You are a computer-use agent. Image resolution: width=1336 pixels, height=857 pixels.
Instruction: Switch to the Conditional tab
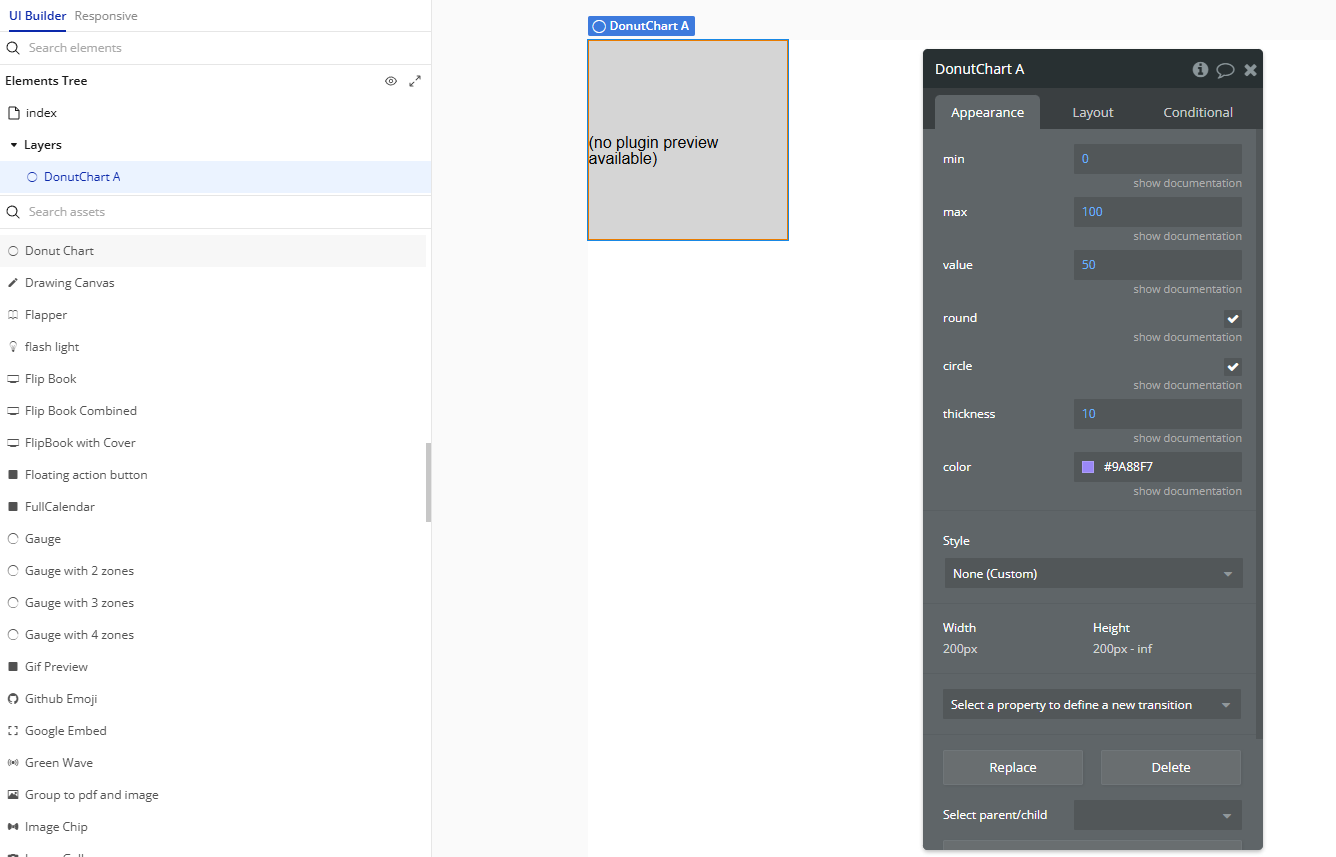pyautogui.click(x=1198, y=112)
